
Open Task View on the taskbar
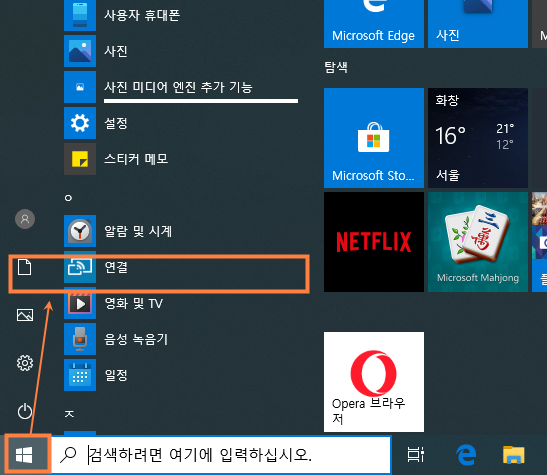415,455
